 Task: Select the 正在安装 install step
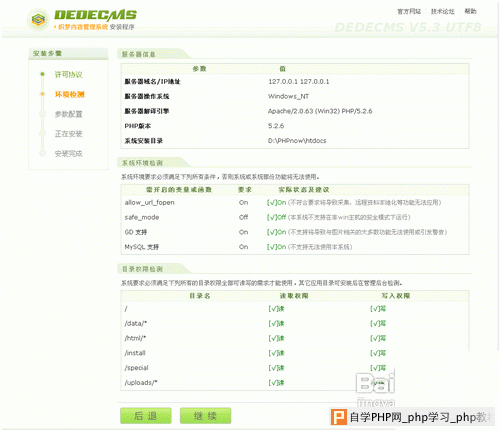pos(68,134)
